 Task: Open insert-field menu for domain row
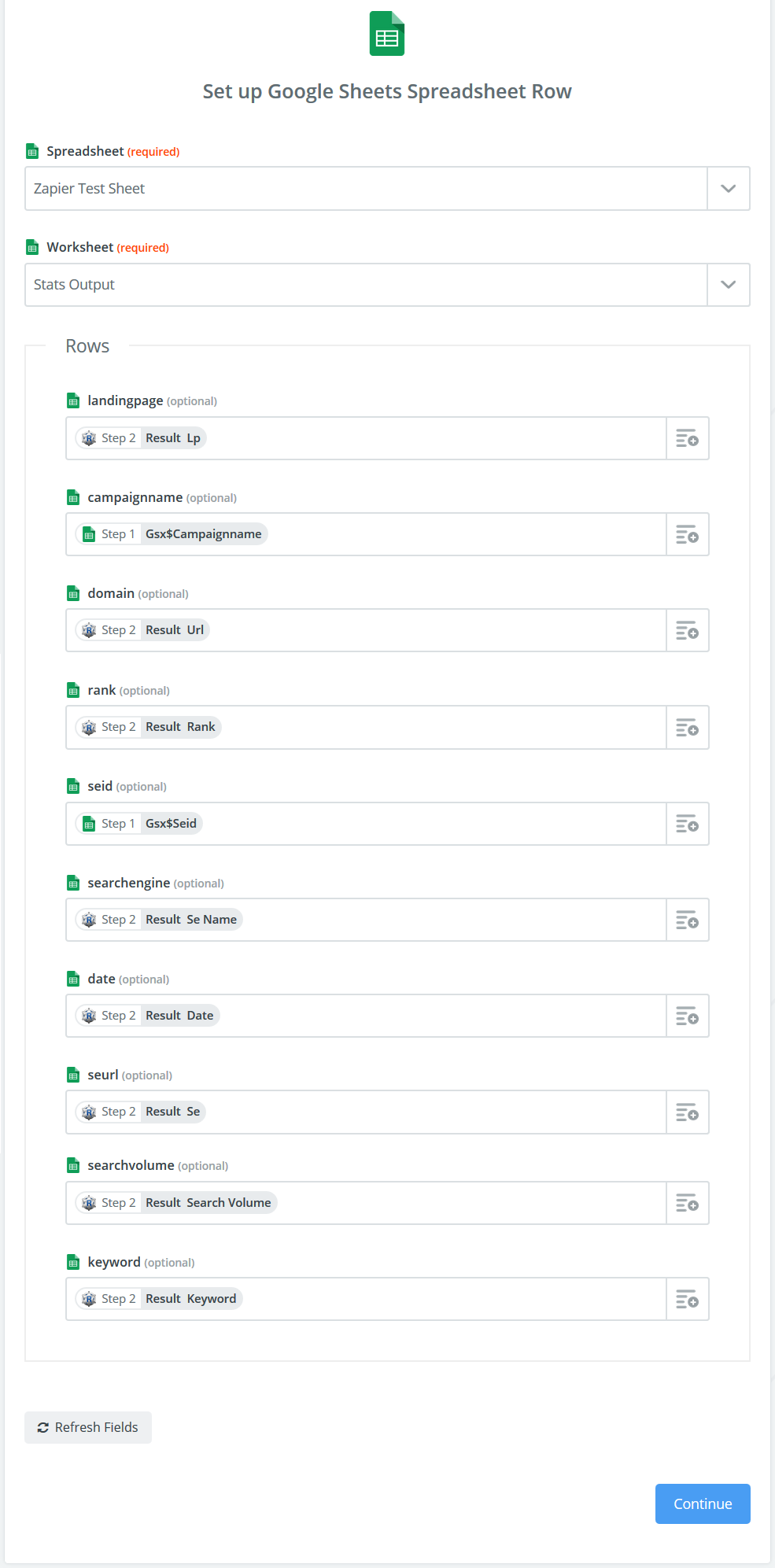pos(687,631)
